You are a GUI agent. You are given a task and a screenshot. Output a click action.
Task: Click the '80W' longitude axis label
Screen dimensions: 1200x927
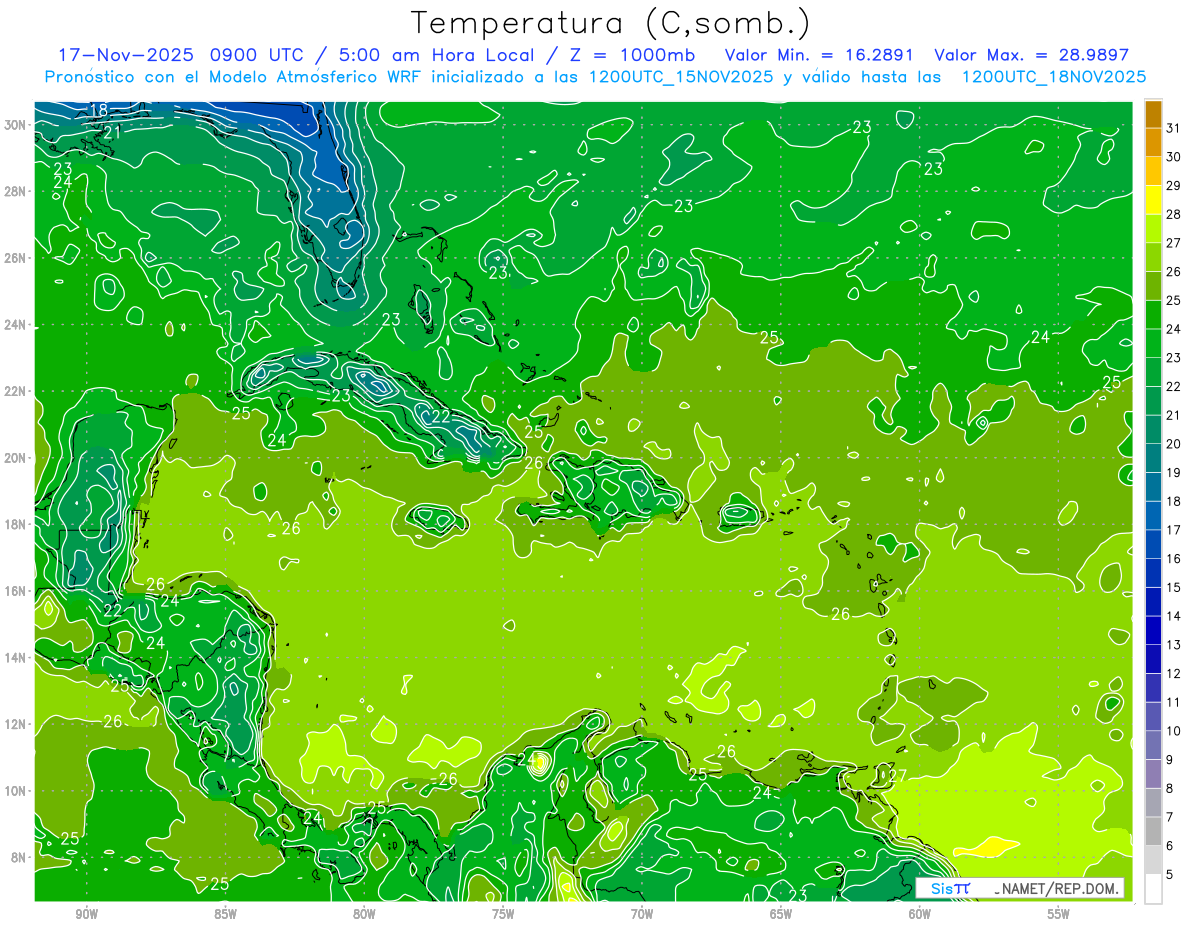tap(364, 914)
